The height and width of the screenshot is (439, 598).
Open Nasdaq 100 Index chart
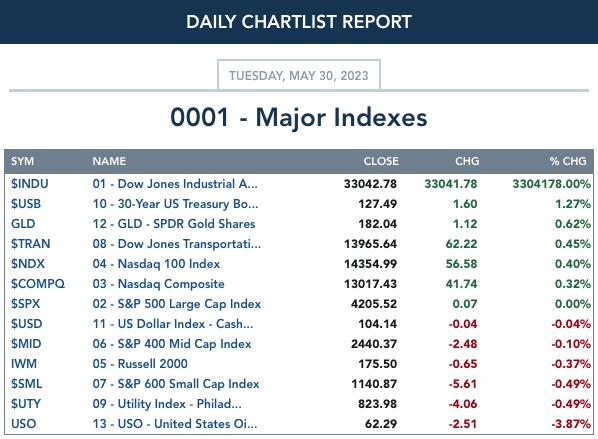(x=156, y=264)
